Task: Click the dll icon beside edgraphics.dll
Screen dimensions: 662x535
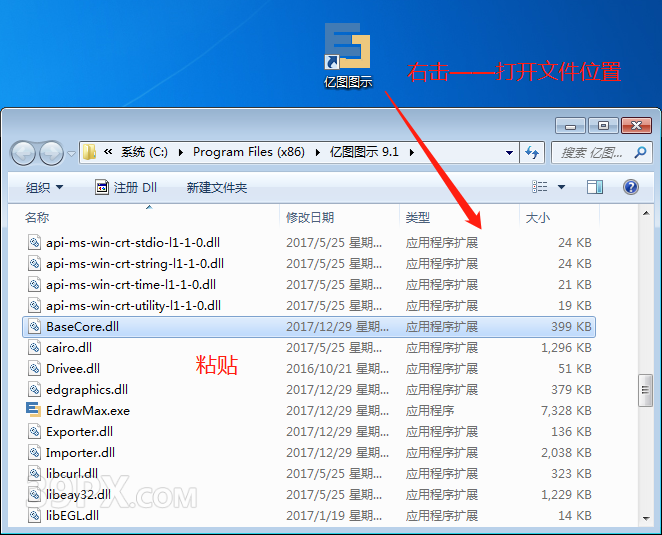Action: [x=34, y=389]
